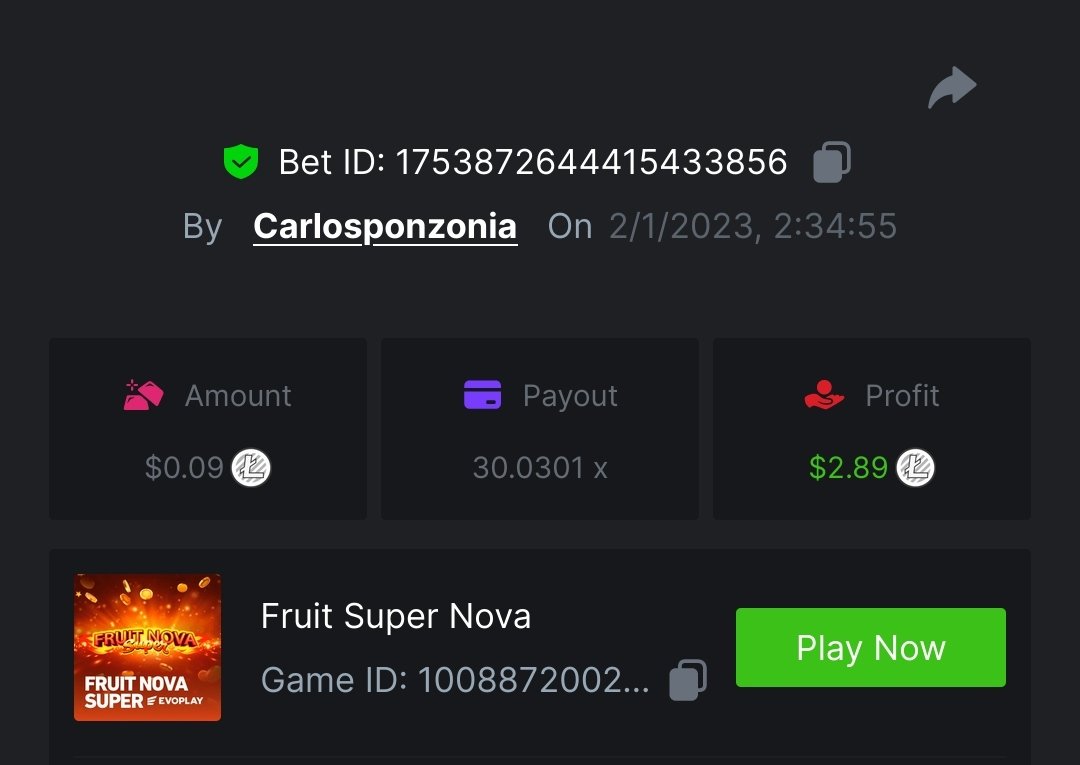Screen dimensions: 1080x765
Task: Select the Bet ID number text
Action: [591, 162]
